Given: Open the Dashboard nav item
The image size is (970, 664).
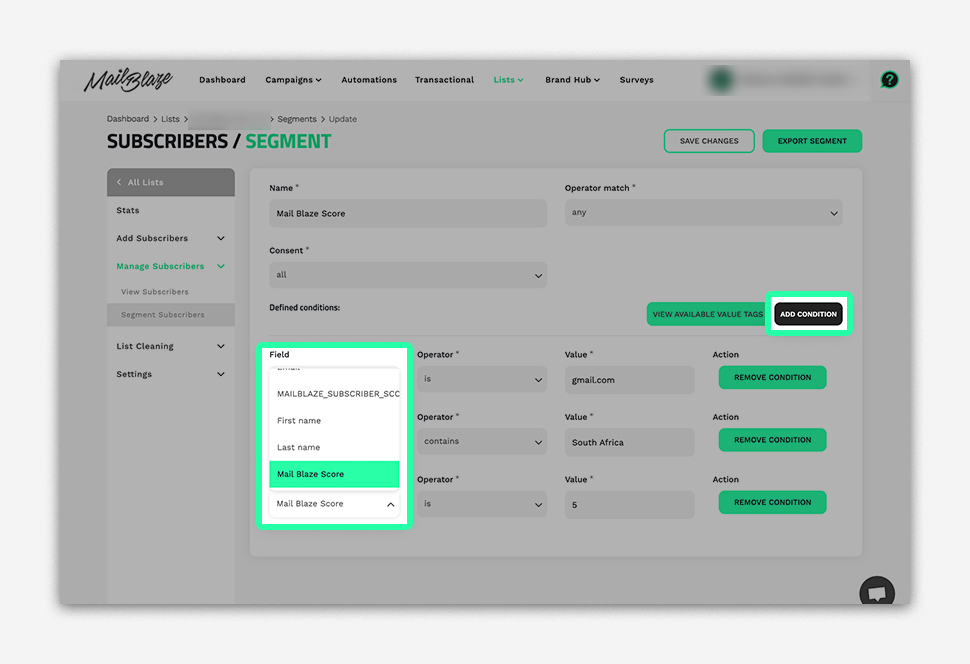Looking at the screenshot, I should coord(222,80).
